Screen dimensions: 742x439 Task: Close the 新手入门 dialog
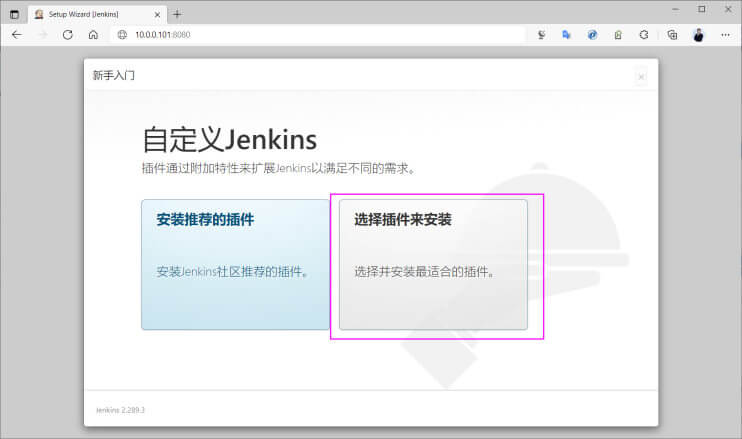point(641,77)
